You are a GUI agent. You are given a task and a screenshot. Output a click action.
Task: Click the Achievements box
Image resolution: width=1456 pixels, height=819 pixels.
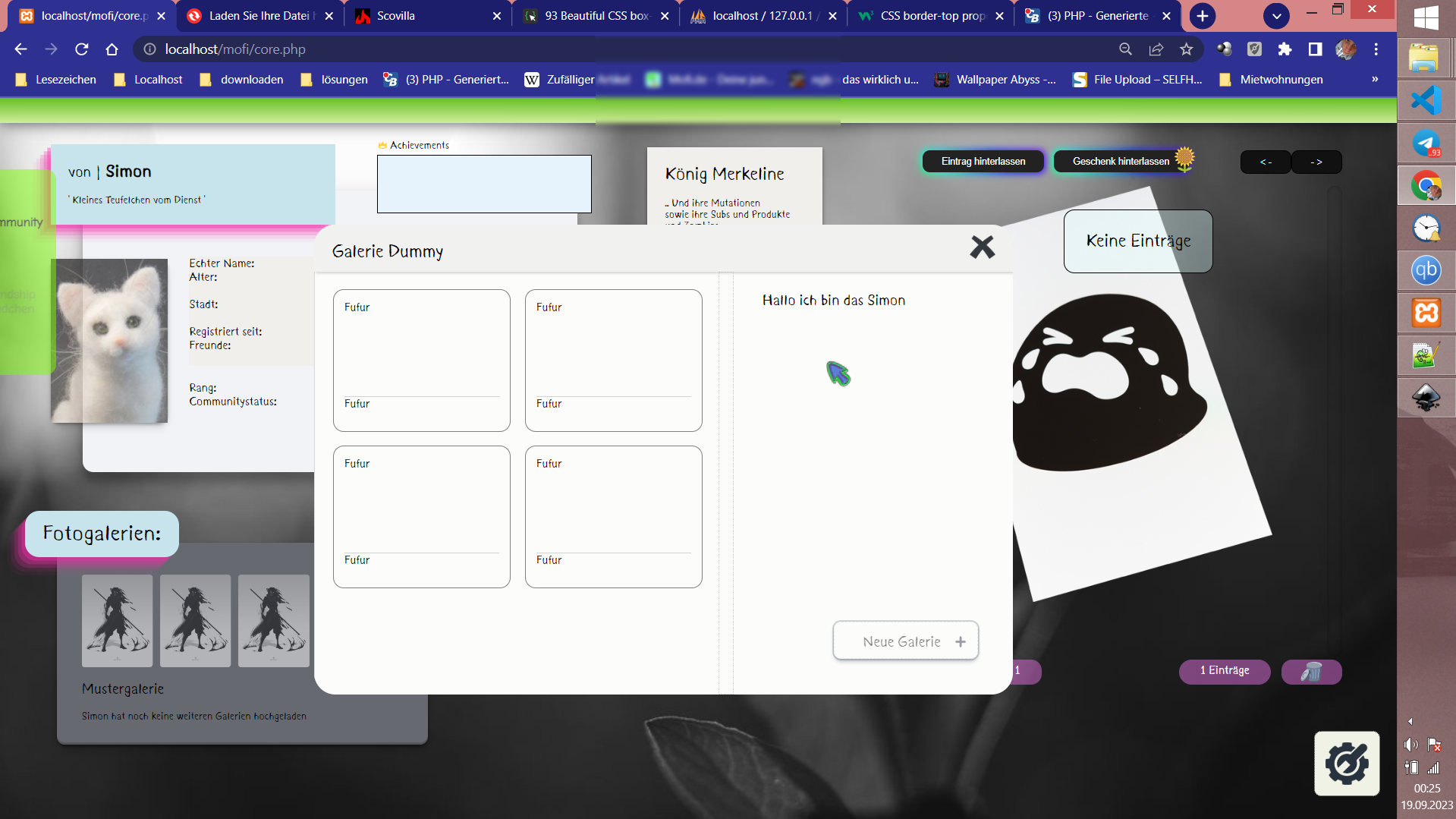click(484, 184)
